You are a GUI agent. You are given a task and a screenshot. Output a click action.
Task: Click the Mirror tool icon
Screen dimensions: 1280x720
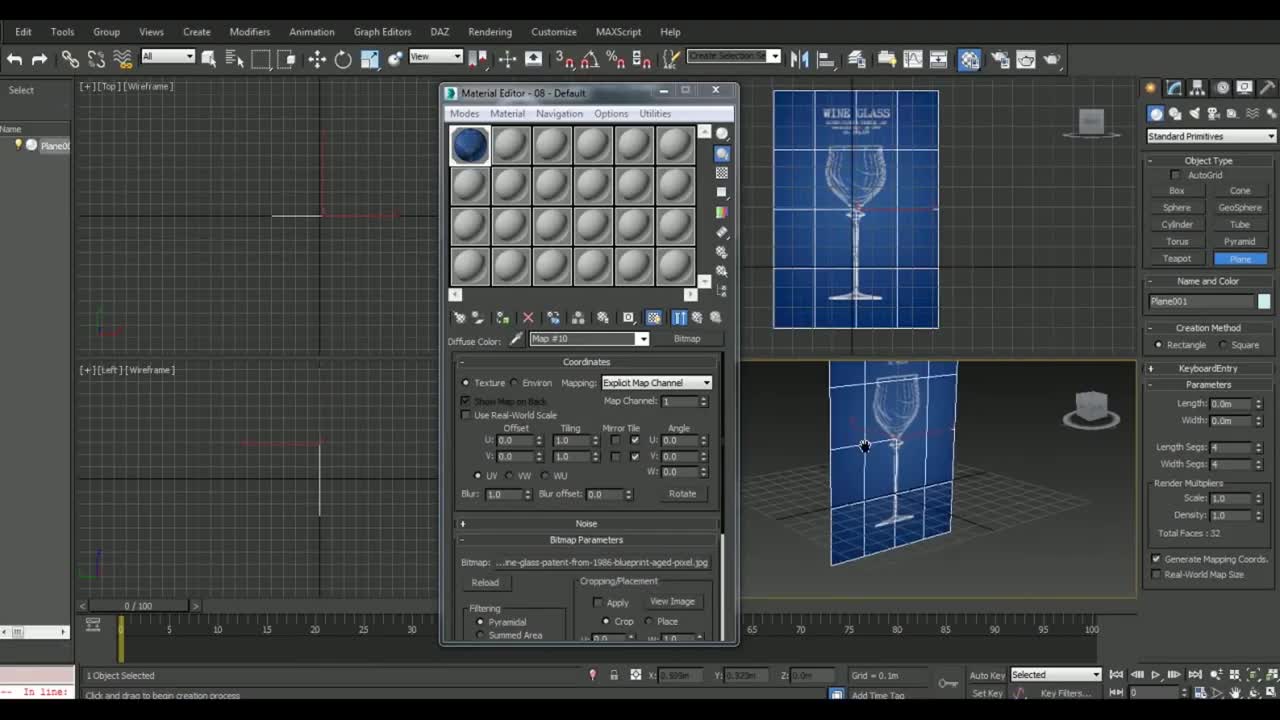(x=799, y=59)
